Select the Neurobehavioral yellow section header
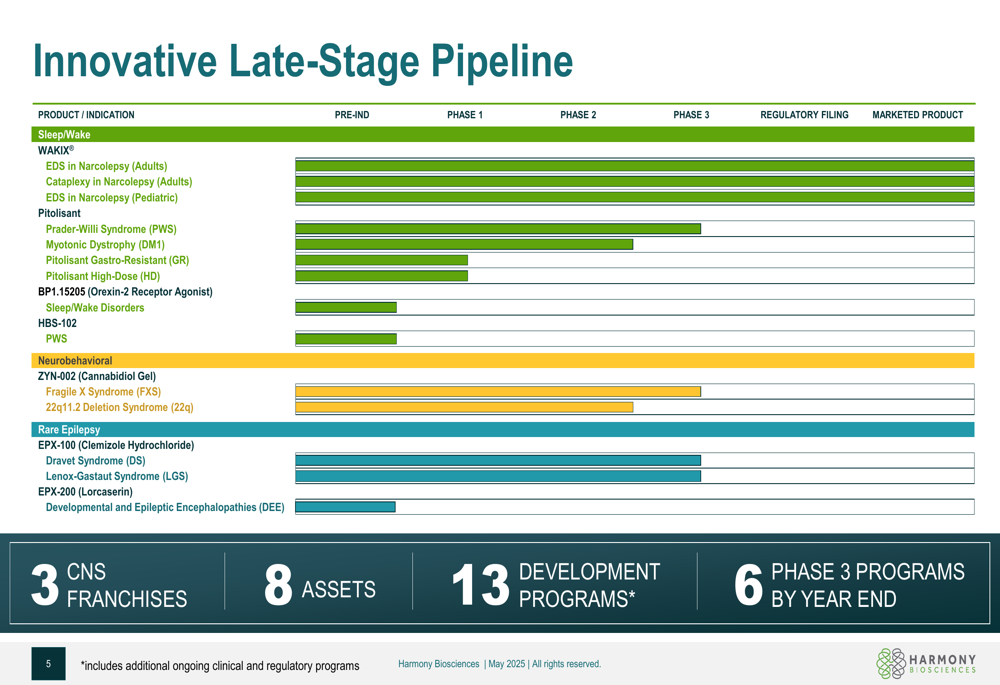The height and width of the screenshot is (685, 1000). tap(503, 360)
